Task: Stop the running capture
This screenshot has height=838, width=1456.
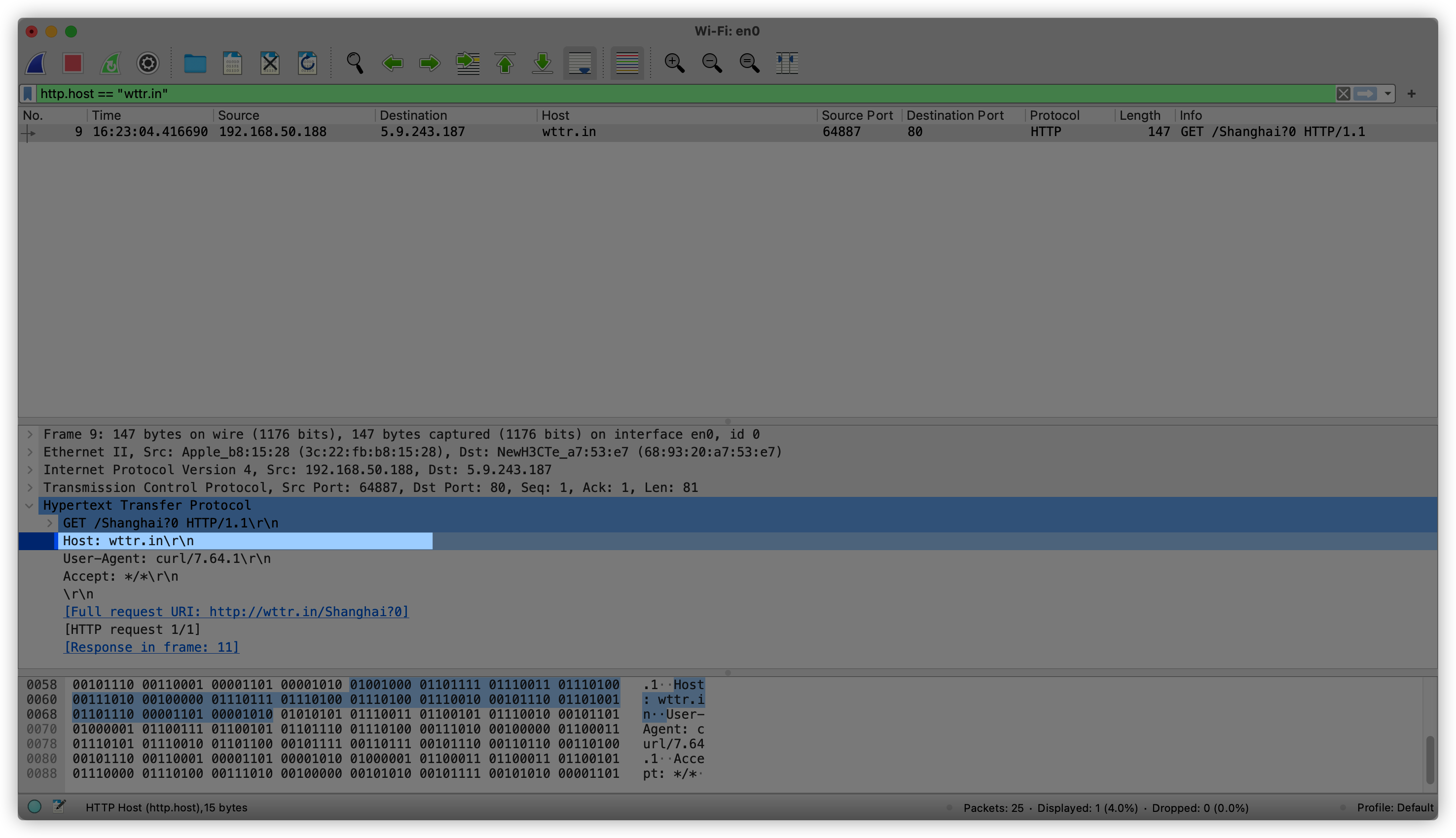Action: [x=73, y=63]
